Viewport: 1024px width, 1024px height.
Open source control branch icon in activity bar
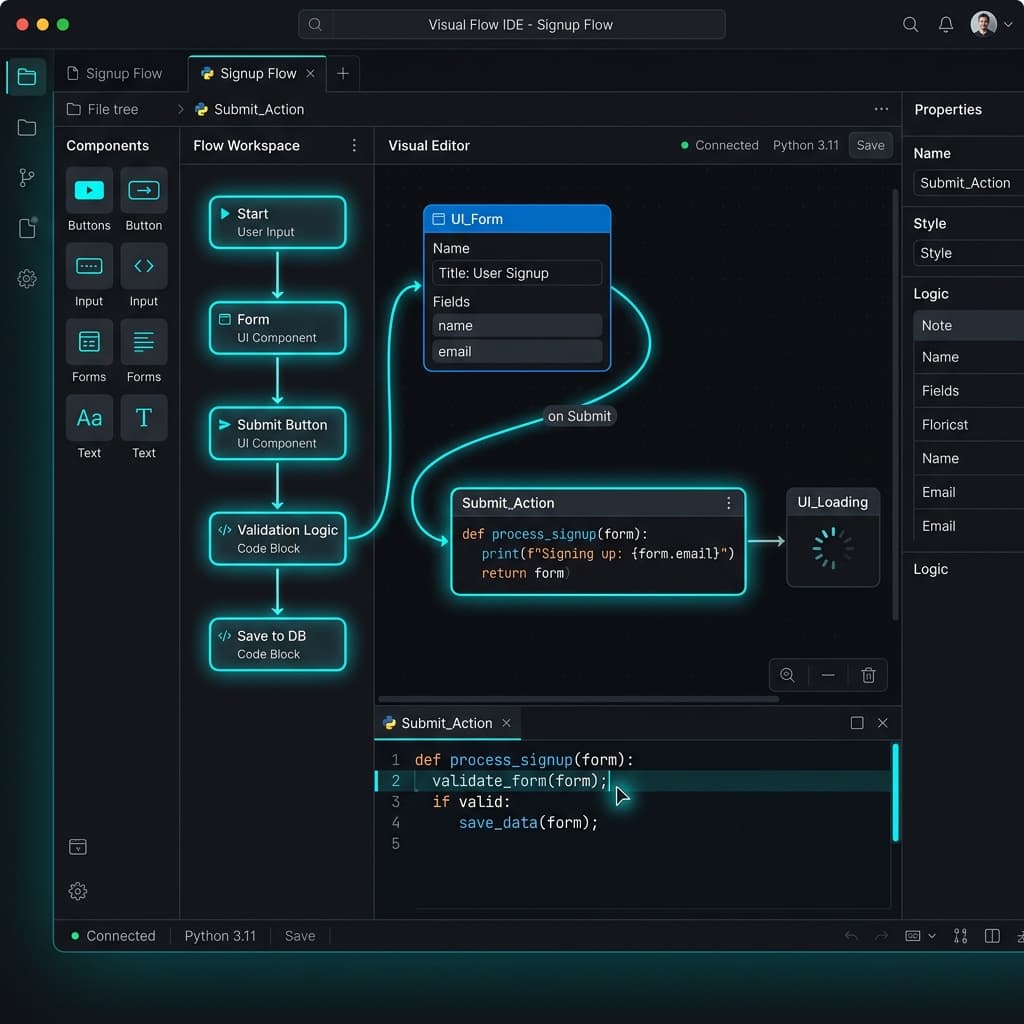(x=27, y=178)
